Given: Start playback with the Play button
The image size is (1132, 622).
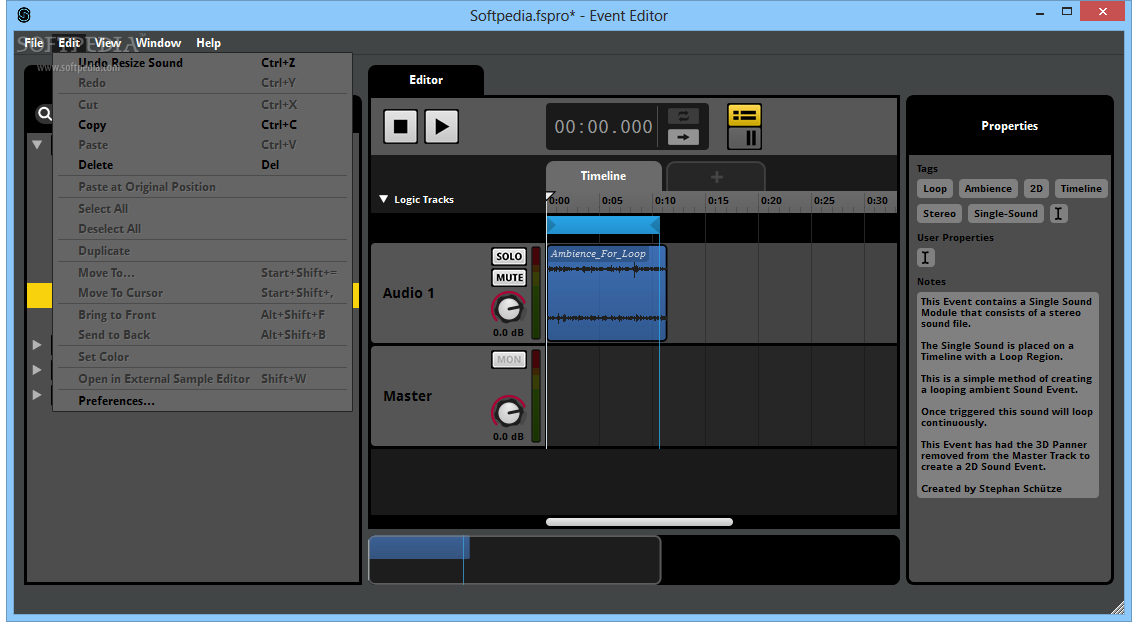Looking at the screenshot, I should point(441,127).
